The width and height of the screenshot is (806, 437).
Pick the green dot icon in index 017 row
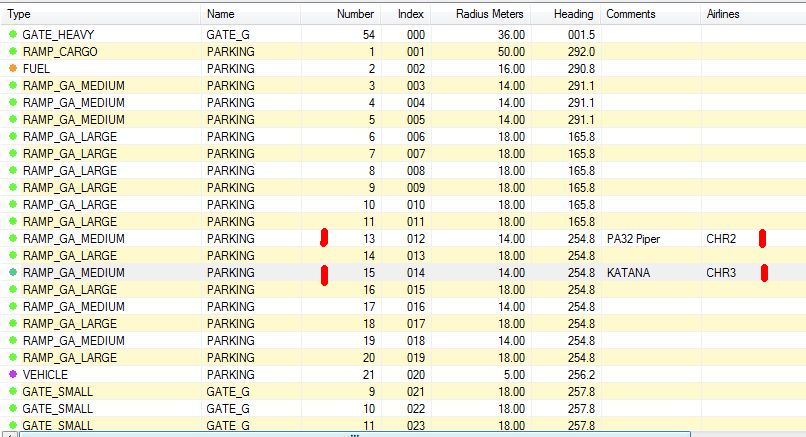[13, 323]
